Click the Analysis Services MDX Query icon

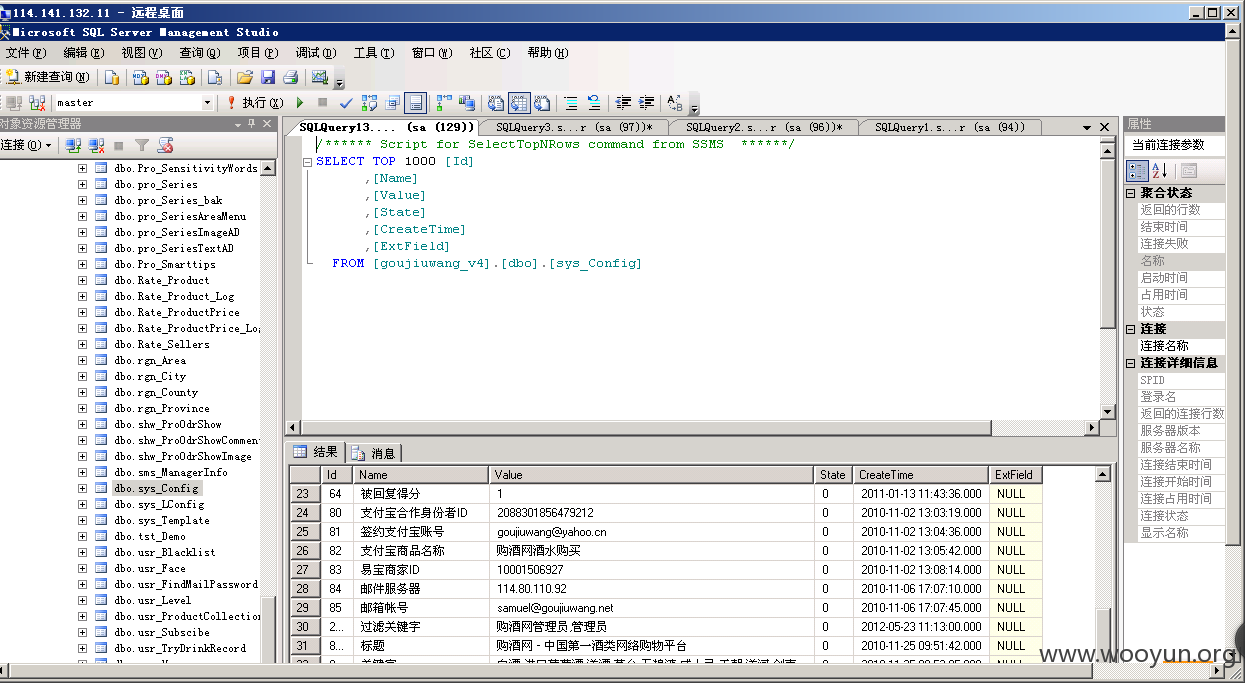[x=139, y=77]
